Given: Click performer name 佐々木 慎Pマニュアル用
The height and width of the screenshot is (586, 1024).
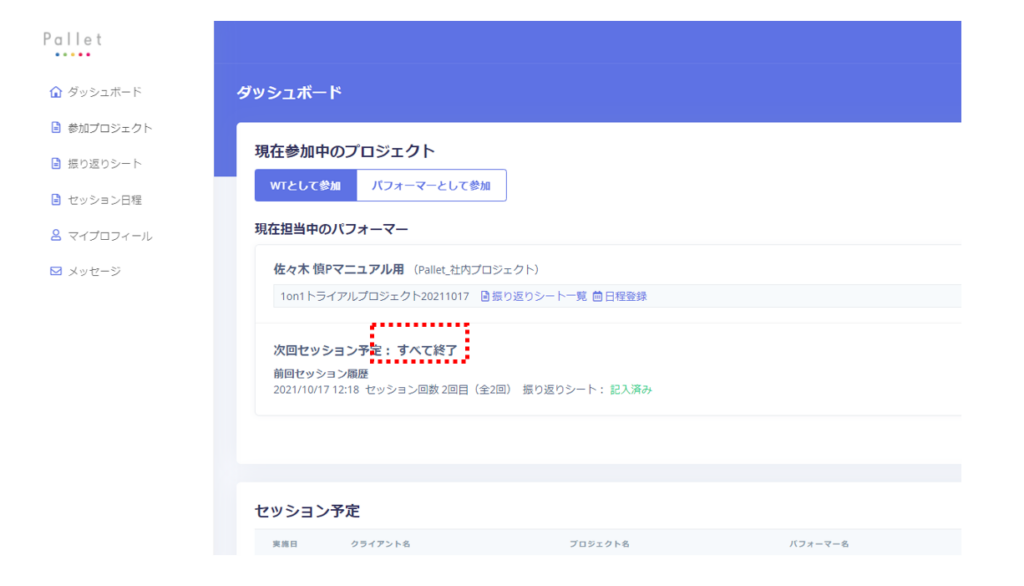Looking at the screenshot, I should (x=338, y=269).
